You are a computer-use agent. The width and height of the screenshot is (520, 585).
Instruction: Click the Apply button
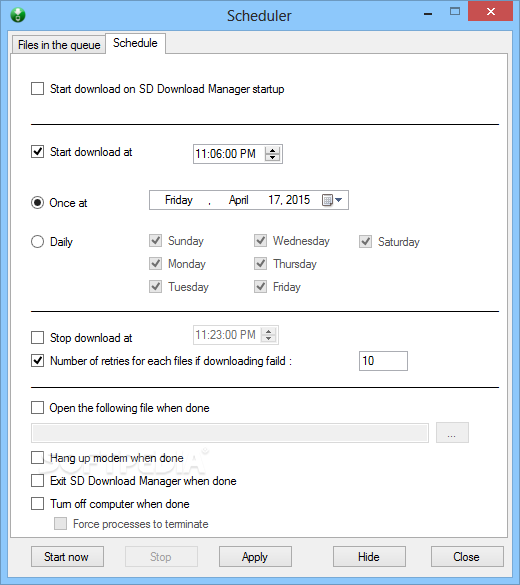[x=255, y=557]
